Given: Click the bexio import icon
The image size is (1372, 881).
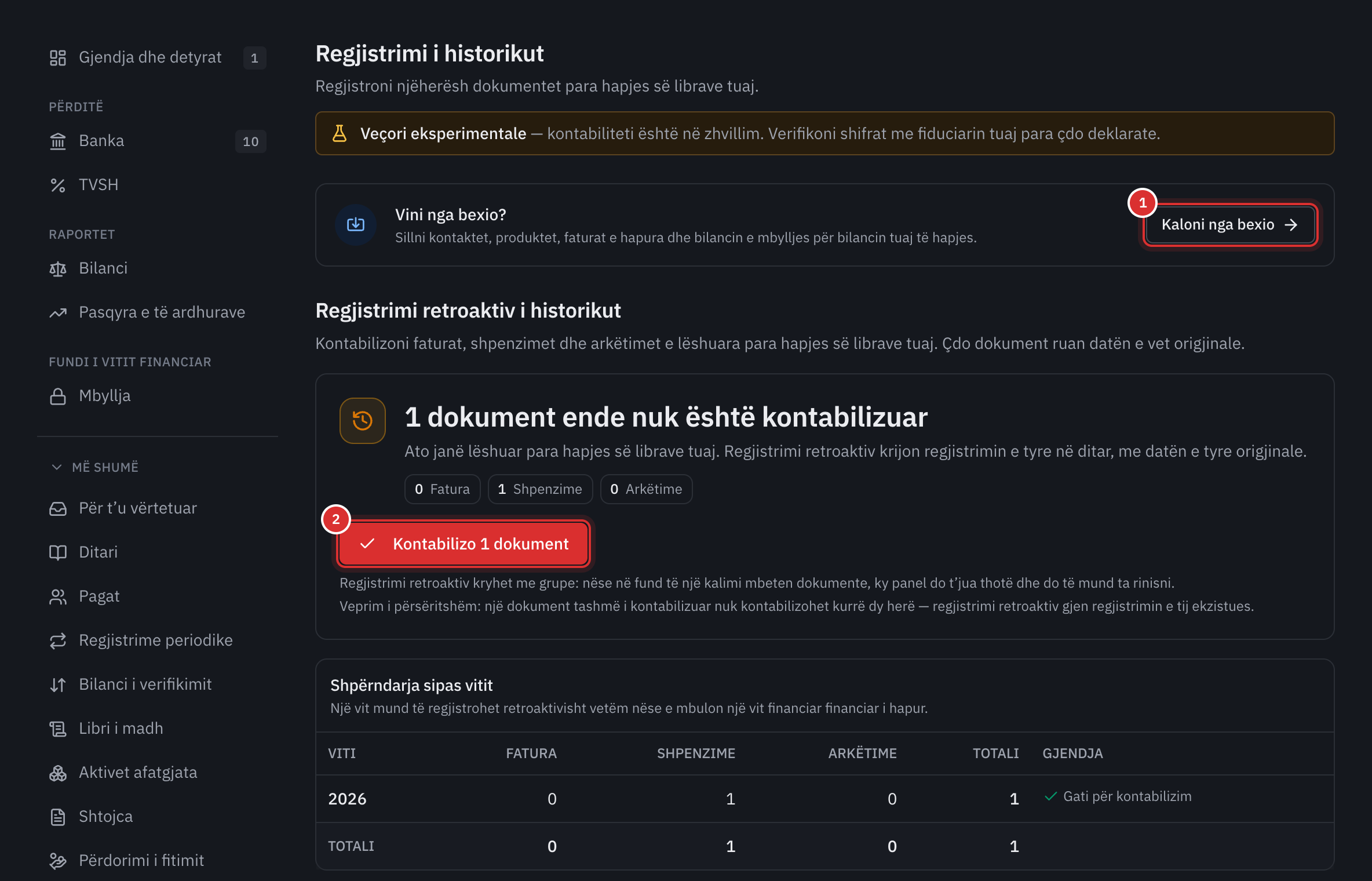Looking at the screenshot, I should [x=356, y=225].
